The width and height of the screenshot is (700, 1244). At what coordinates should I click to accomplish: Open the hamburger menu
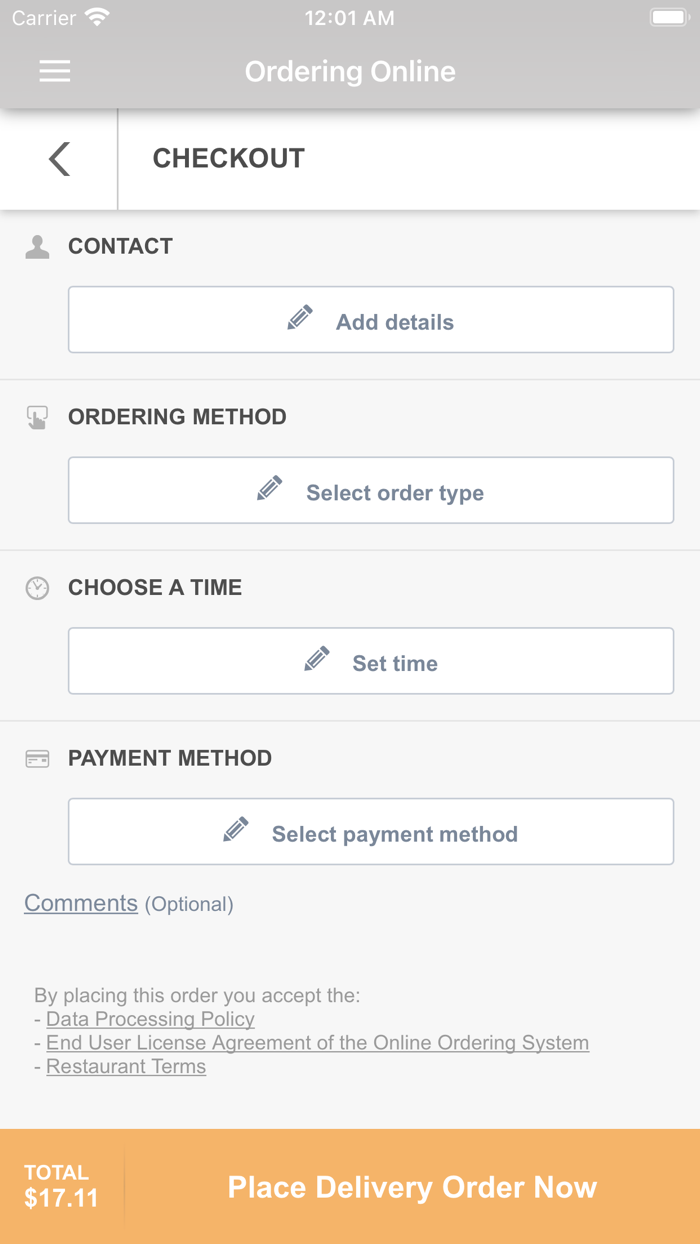[x=54, y=71]
